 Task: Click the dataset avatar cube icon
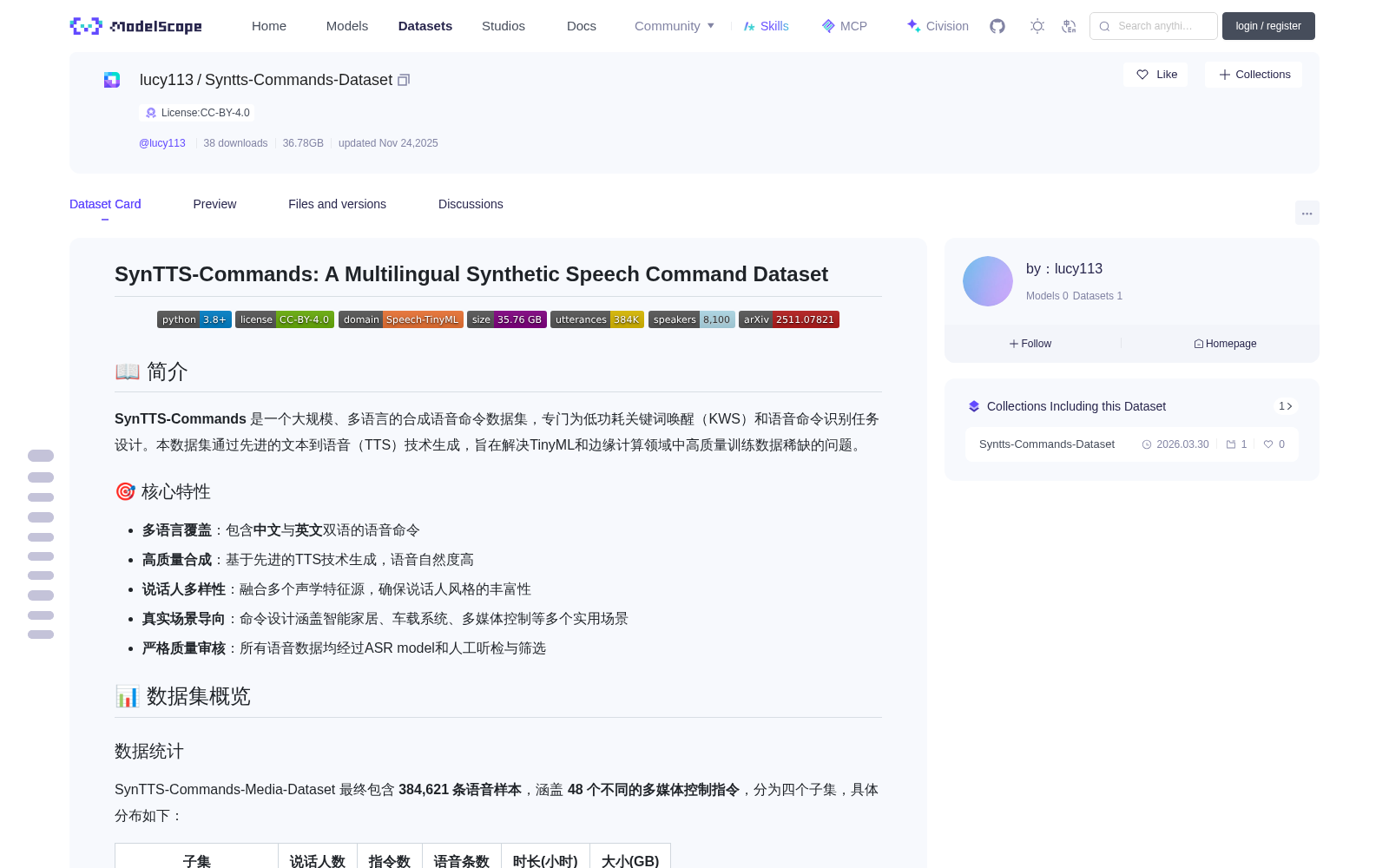(112, 80)
